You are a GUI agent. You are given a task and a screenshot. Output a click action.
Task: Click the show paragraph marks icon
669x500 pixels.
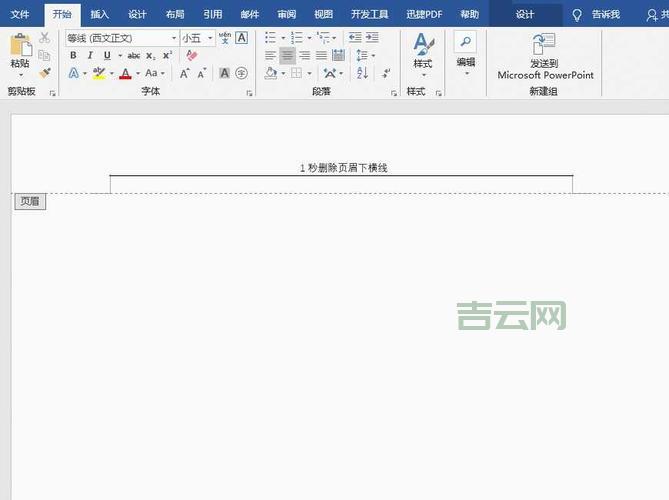tap(387, 73)
